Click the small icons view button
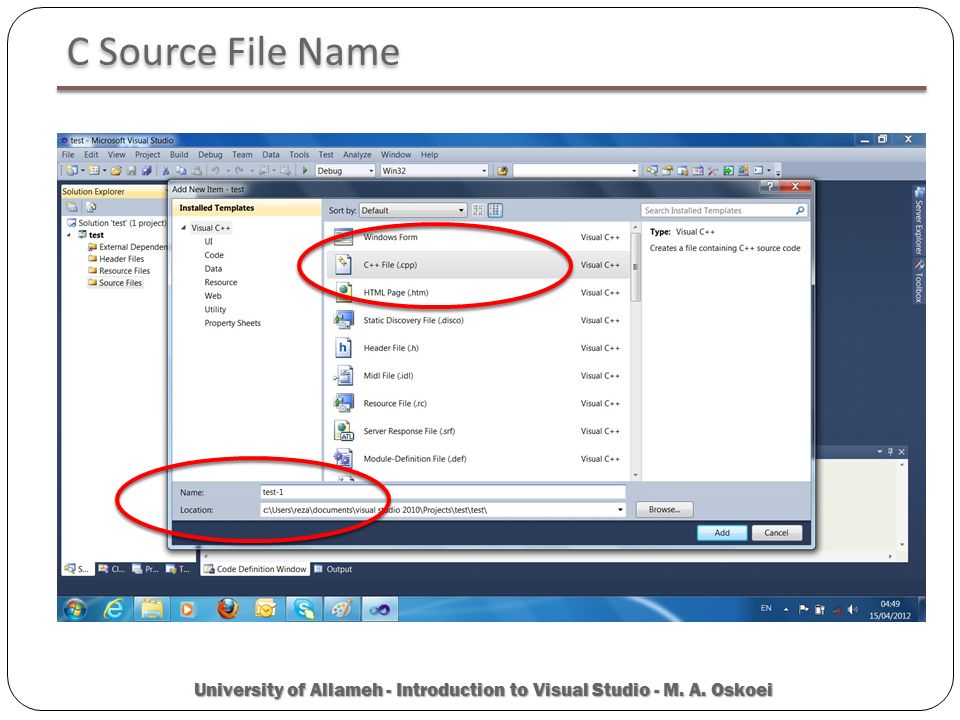This screenshot has height=720, width=960. [x=478, y=211]
